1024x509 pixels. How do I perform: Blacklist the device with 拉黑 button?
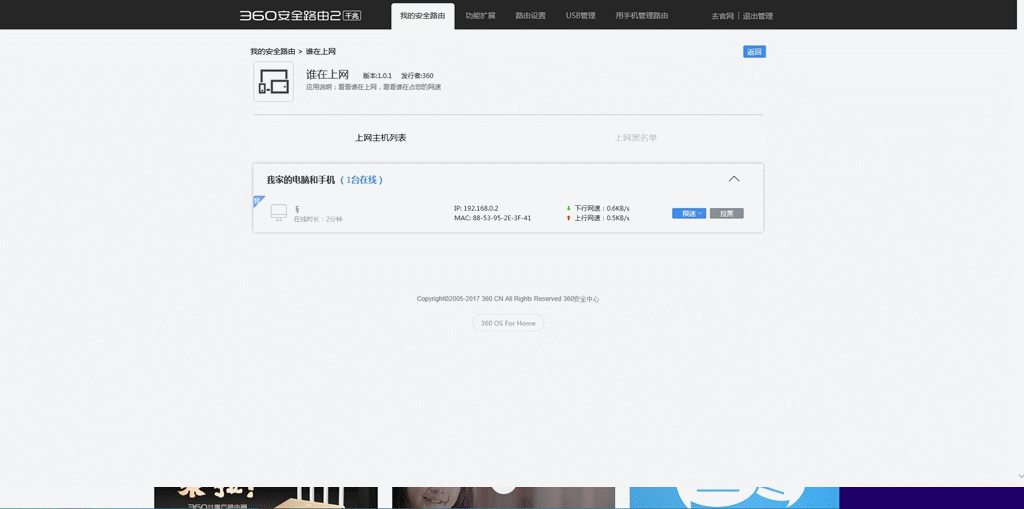pos(726,213)
